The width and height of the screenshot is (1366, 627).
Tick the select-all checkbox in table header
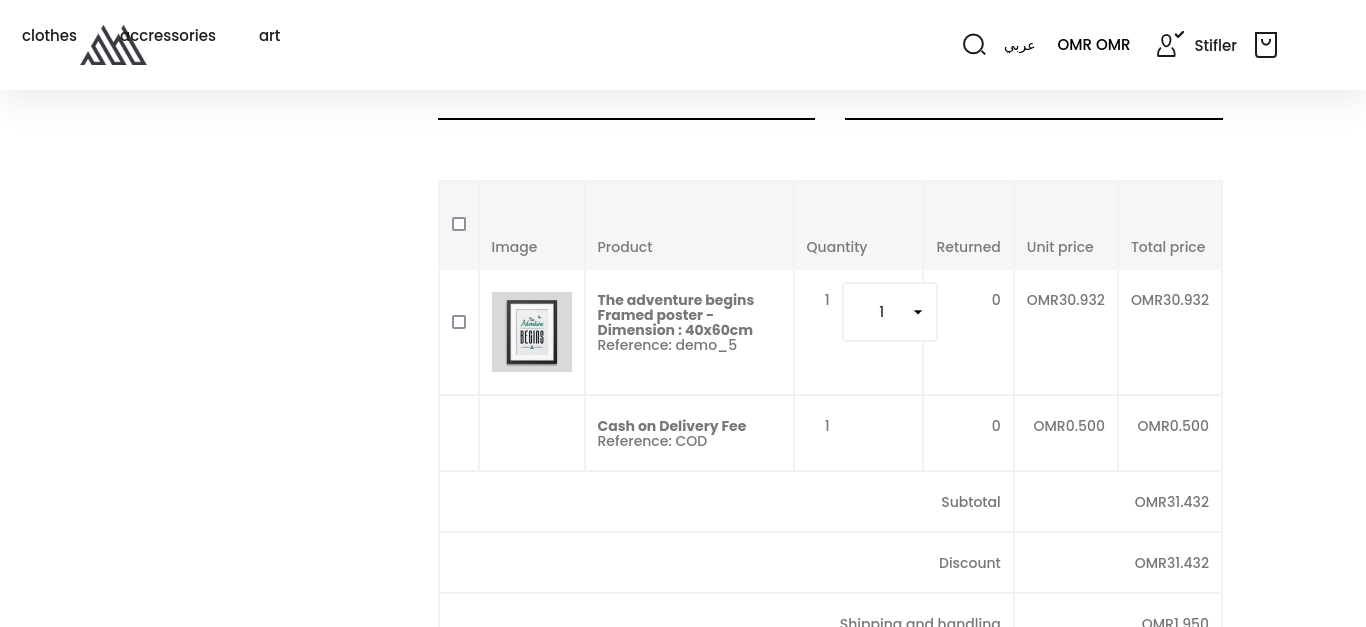[459, 224]
